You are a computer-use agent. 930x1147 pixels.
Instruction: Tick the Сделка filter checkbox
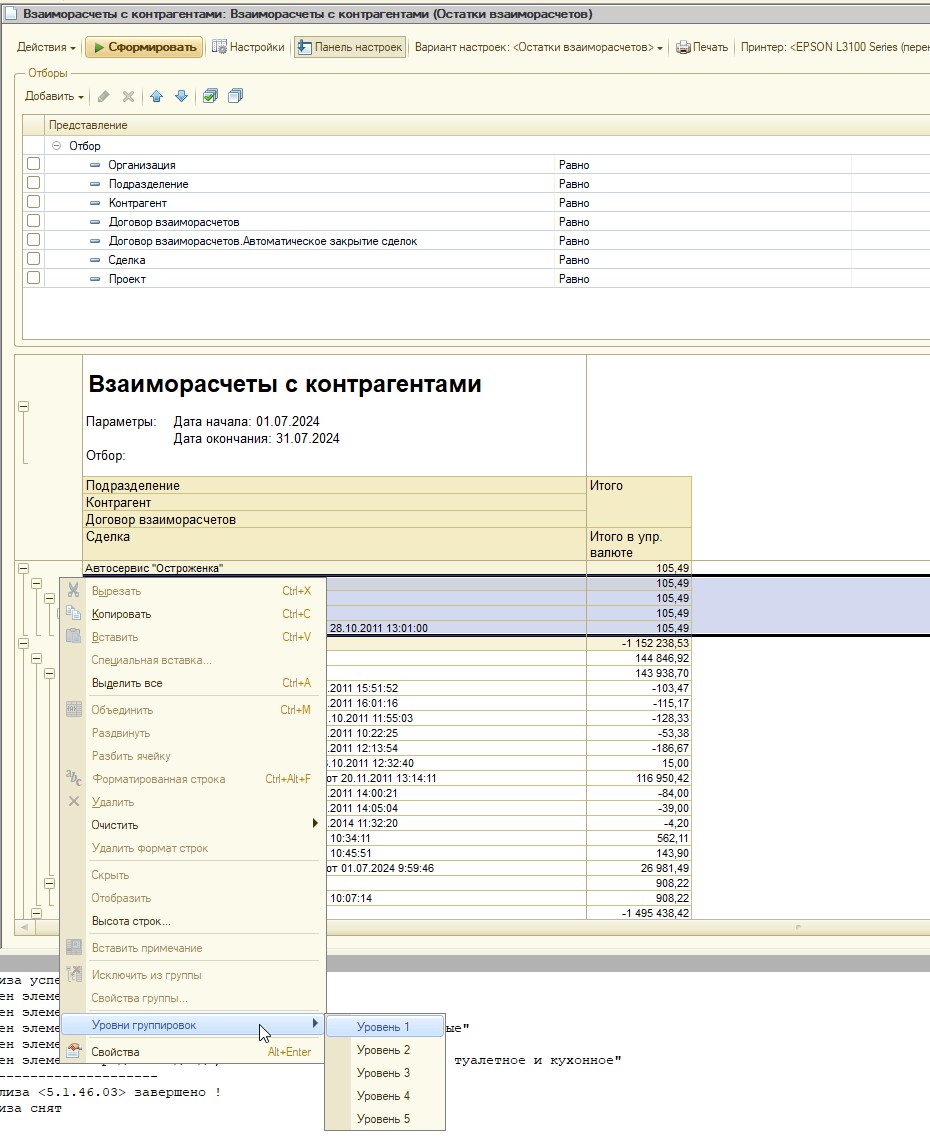(x=34, y=259)
